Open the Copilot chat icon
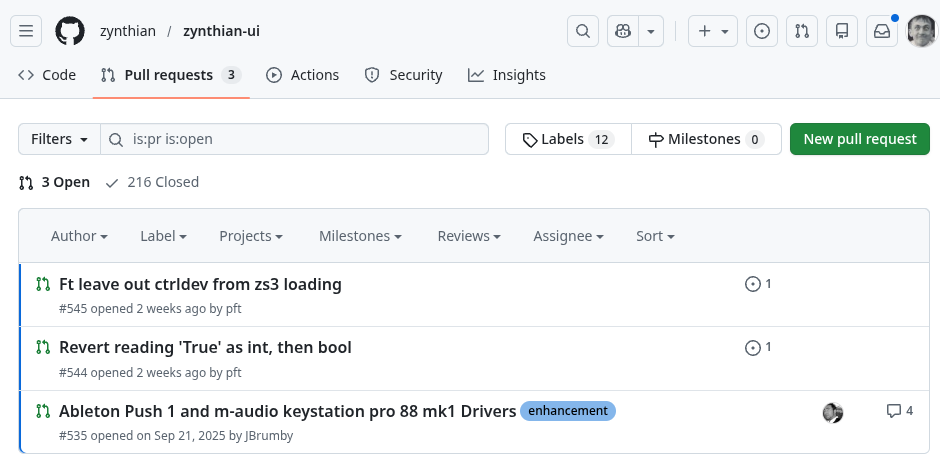 point(624,31)
